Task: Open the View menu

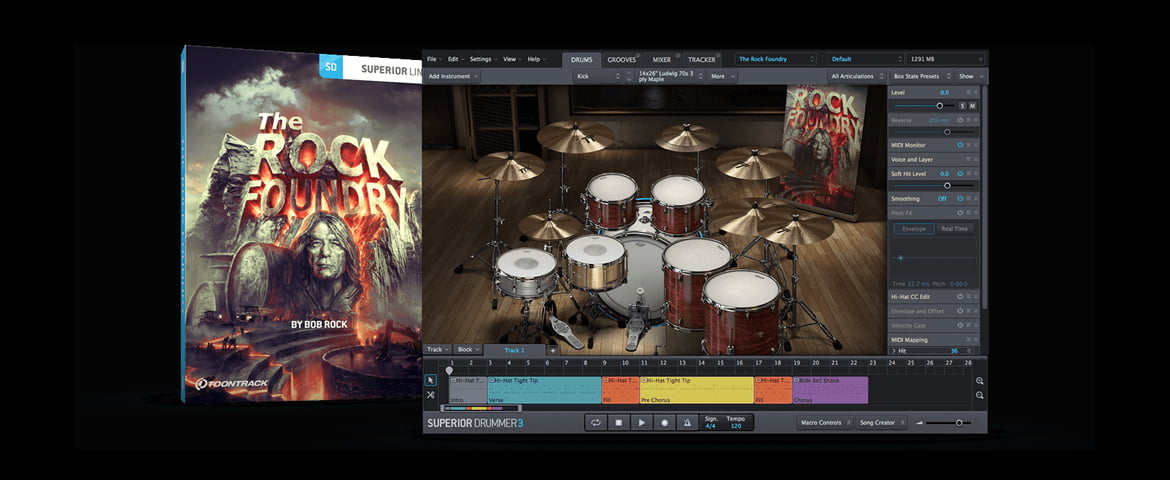Action: click(511, 59)
